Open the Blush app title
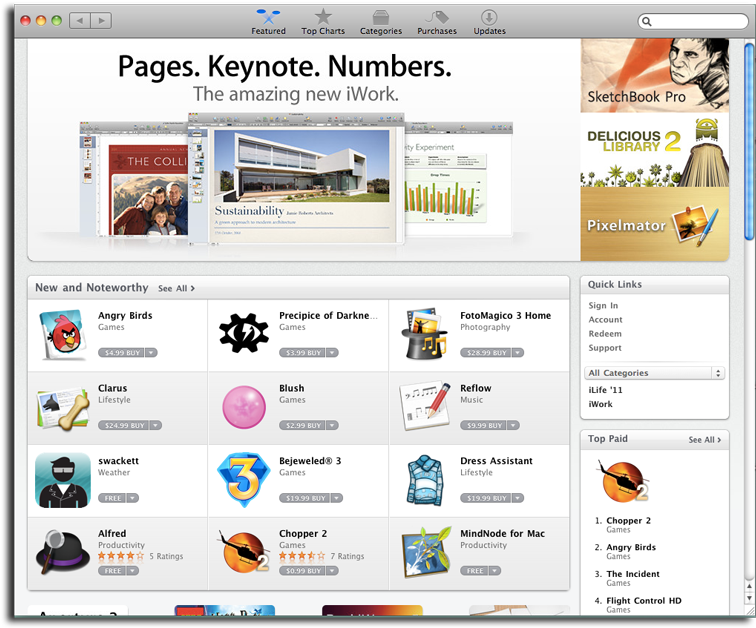 (291, 388)
